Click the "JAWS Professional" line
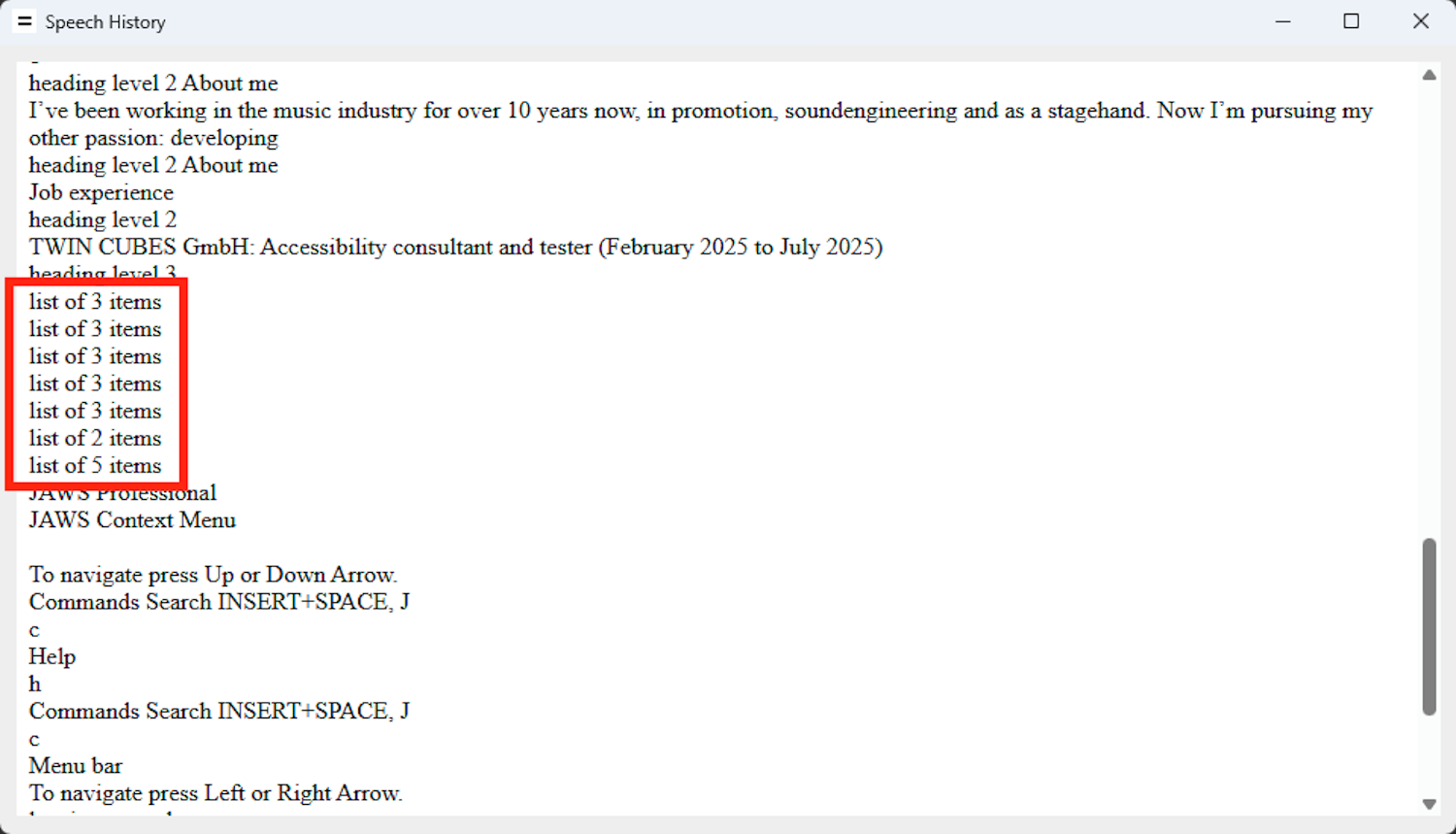1456x834 pixels. 122,494
